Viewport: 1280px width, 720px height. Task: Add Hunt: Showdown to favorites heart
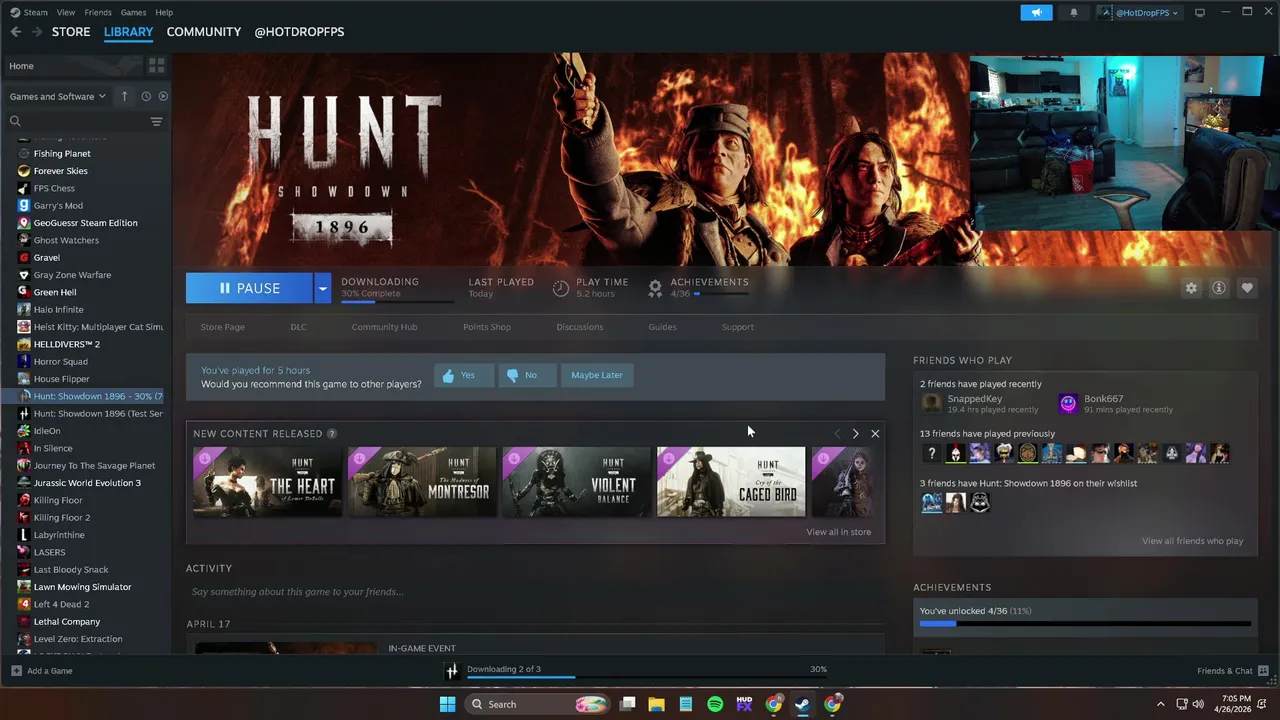click(1247, 288)
